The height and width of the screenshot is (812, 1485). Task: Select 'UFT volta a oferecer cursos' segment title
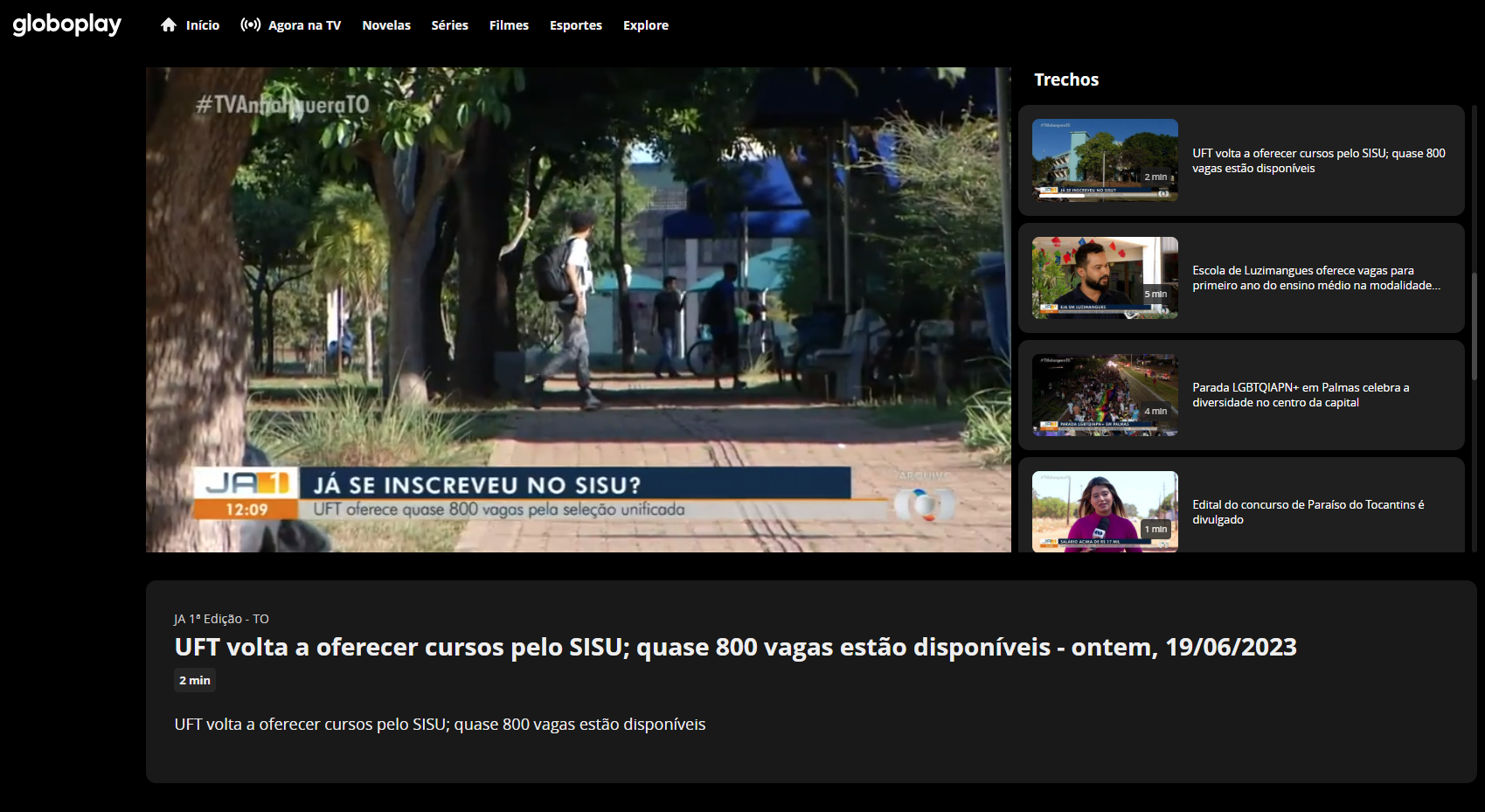point(1319,161)
